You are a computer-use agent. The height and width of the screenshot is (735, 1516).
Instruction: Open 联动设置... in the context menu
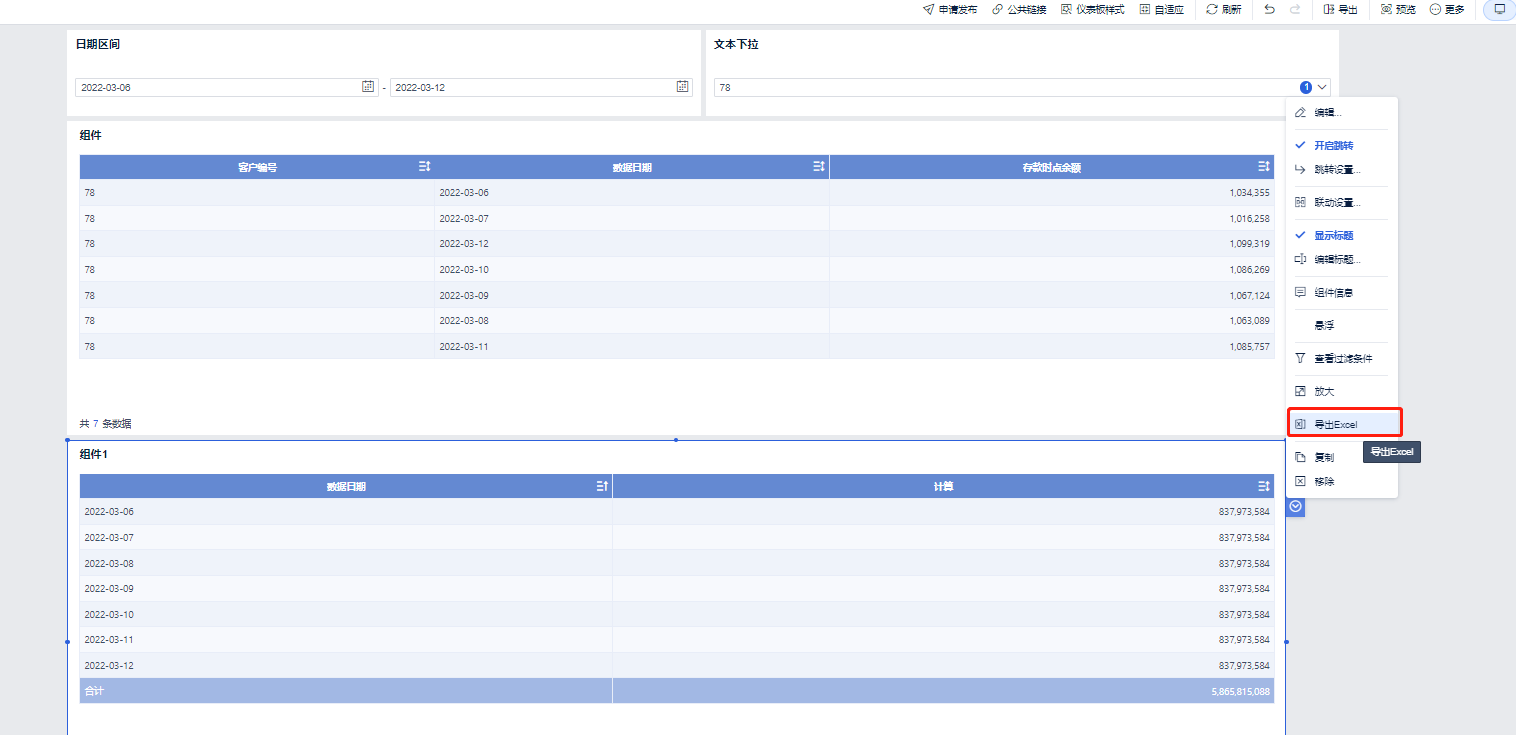click(1342, 203)
